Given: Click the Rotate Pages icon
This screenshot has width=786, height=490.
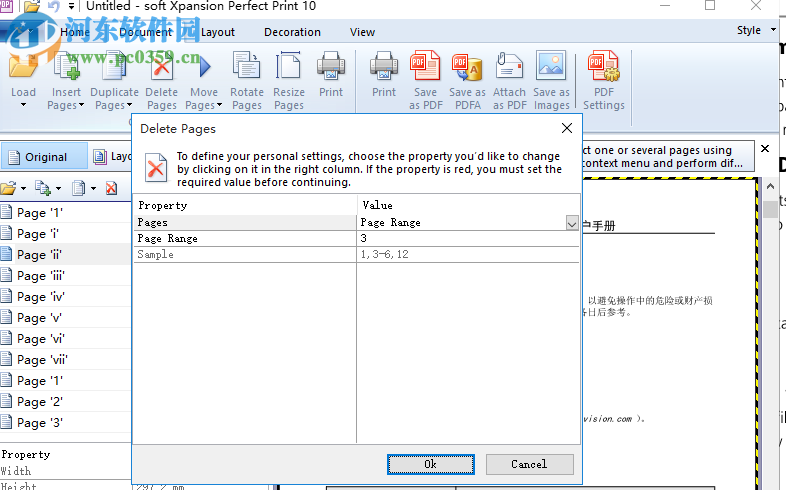Looking at the screenshot, I should (247, 67).
